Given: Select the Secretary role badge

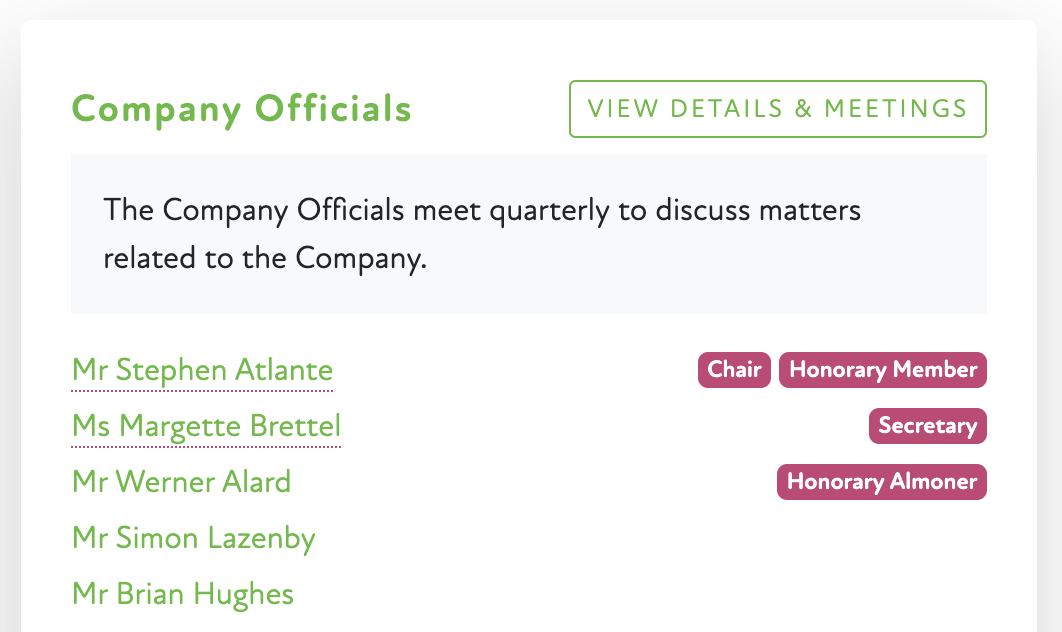Looking at the screenshot, I should coord(927,426).
